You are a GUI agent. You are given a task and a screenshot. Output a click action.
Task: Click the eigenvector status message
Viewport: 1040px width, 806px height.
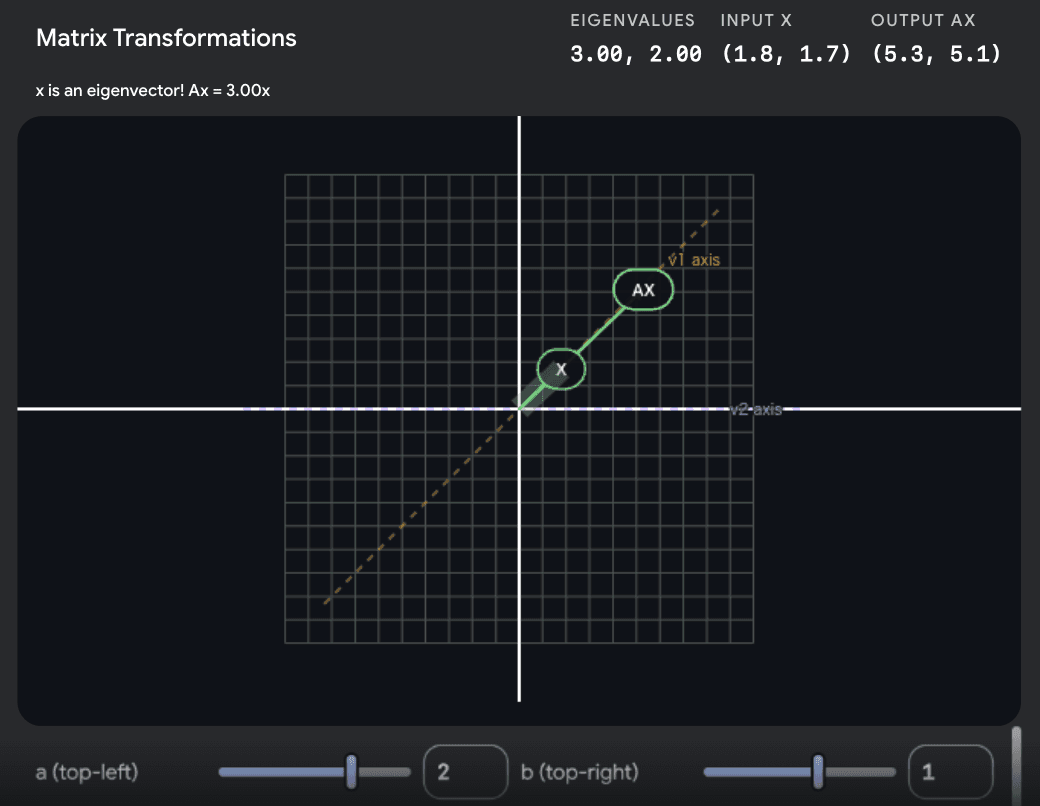tap(153, 91)
